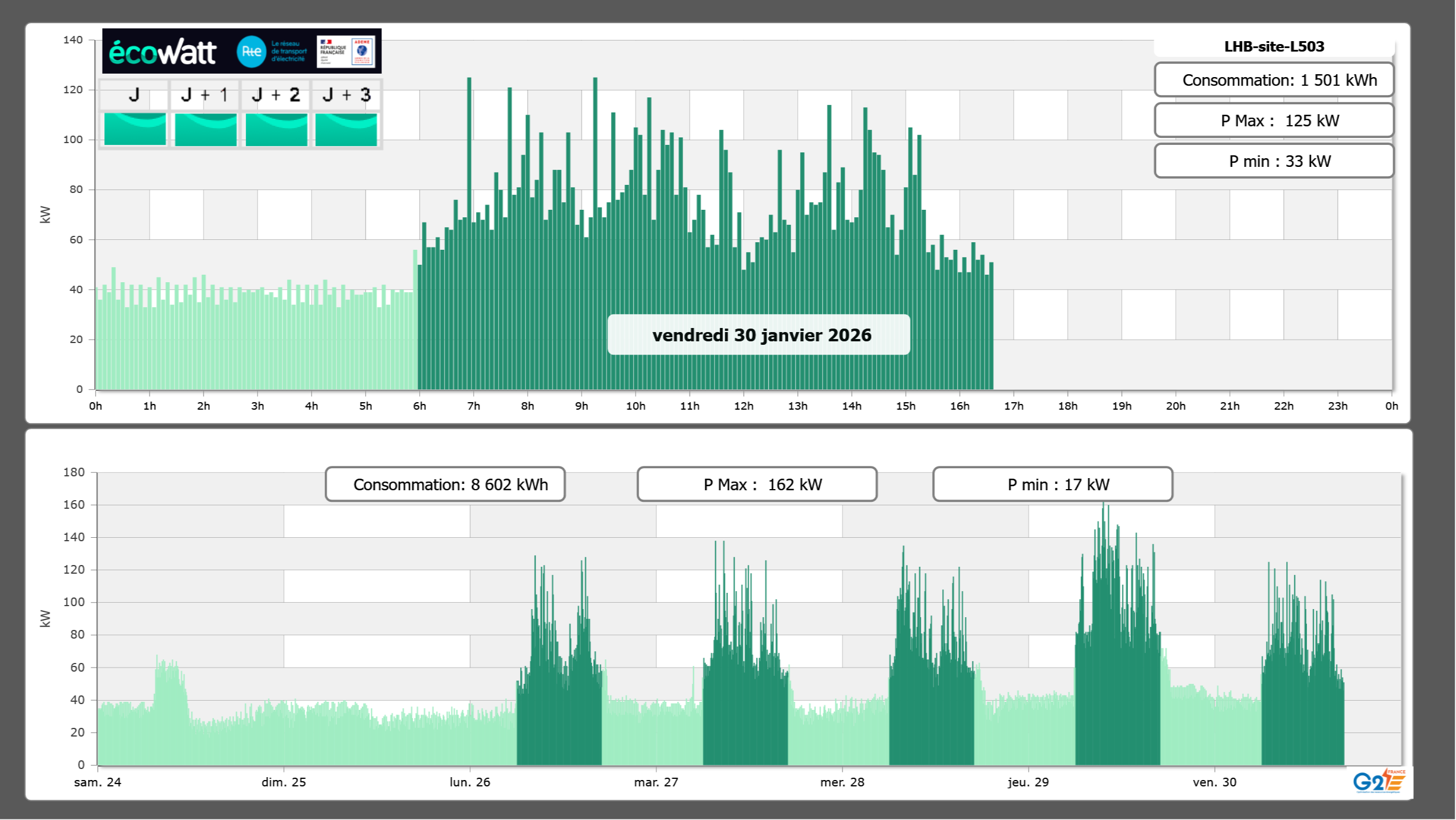Click the P Max : 162 kW box
This screenshot has height=820, width=1456.
click(757, 484)
